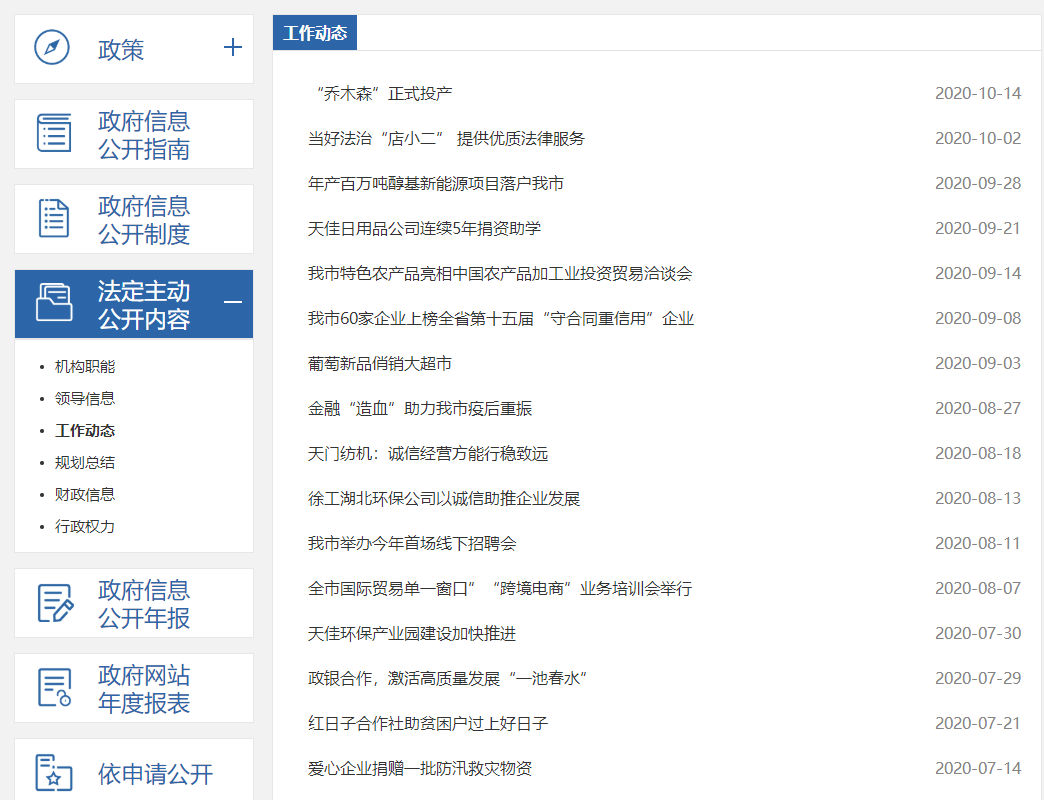The height and width of the screenshot is (800, 1044).
Task: Click the 政府网站年度报表 menu title
Action: click(x=144, y=689)
